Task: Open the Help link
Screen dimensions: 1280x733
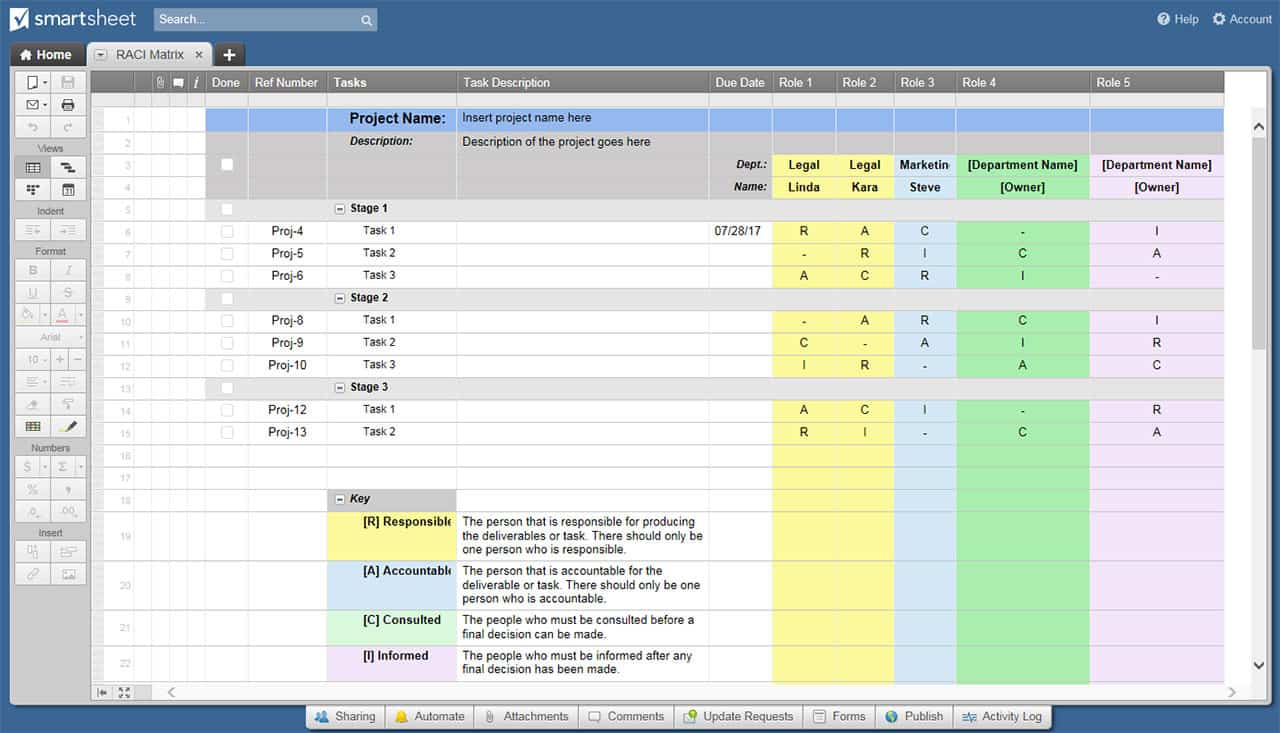Action: (x=1178, y=19)
